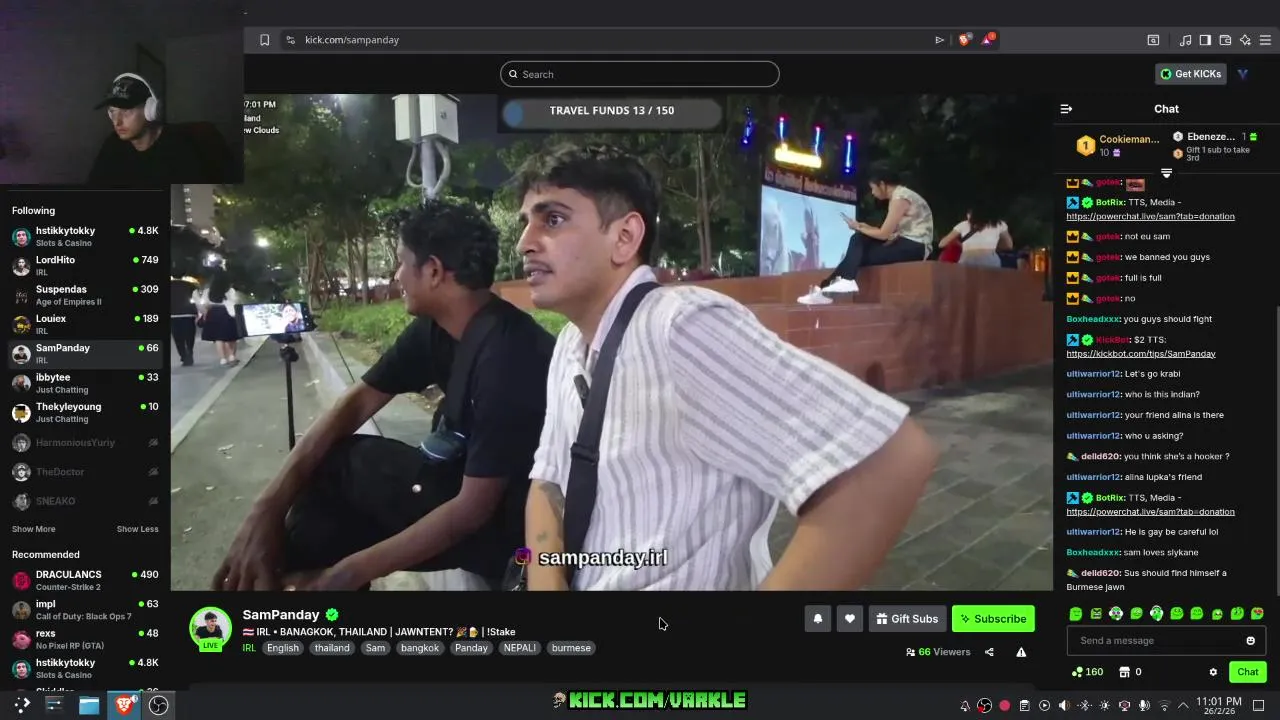This screenshot has height=720, width=1280.
Task: Click the Get KICKs button
Action: pyautogui.click(x=1191, y=74)
